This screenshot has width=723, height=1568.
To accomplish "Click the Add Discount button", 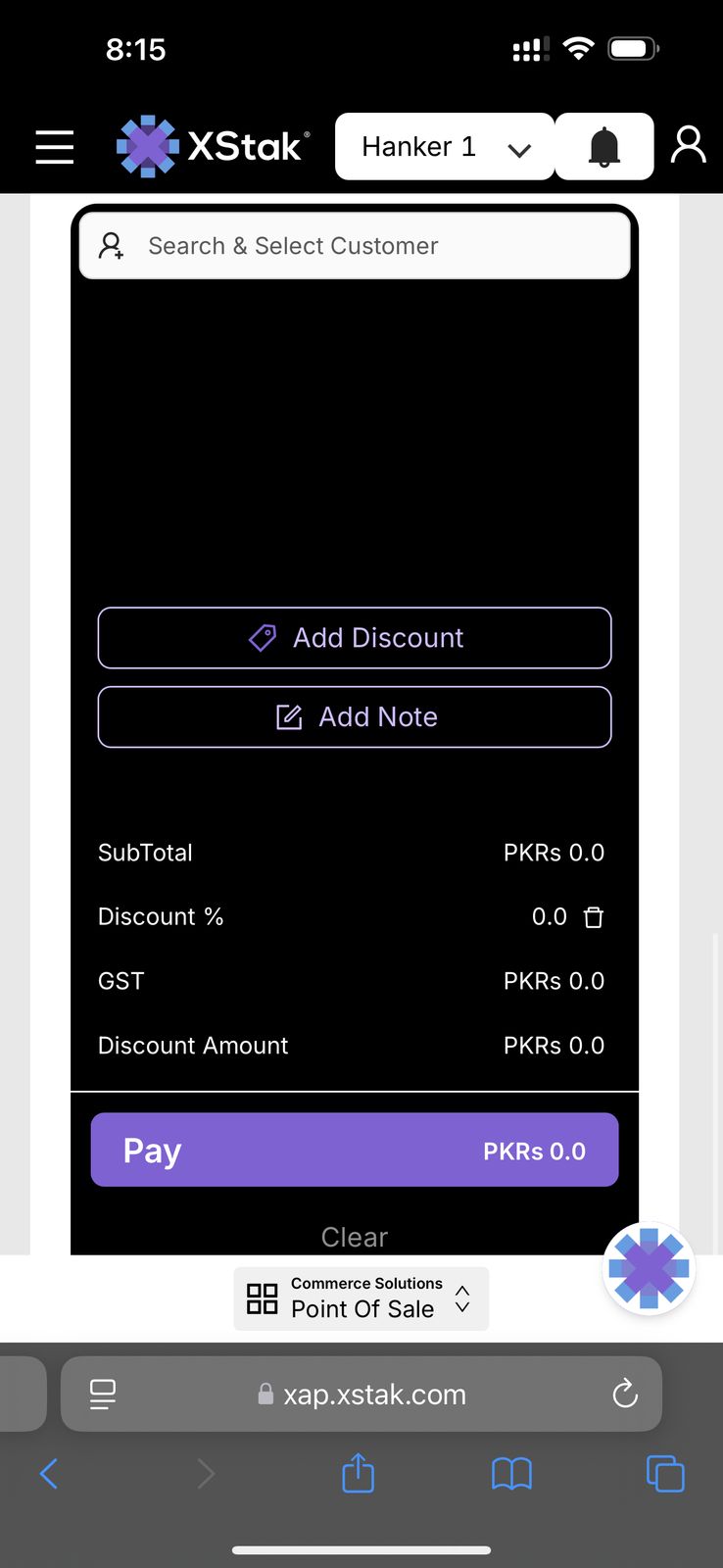I will point(355,638).
